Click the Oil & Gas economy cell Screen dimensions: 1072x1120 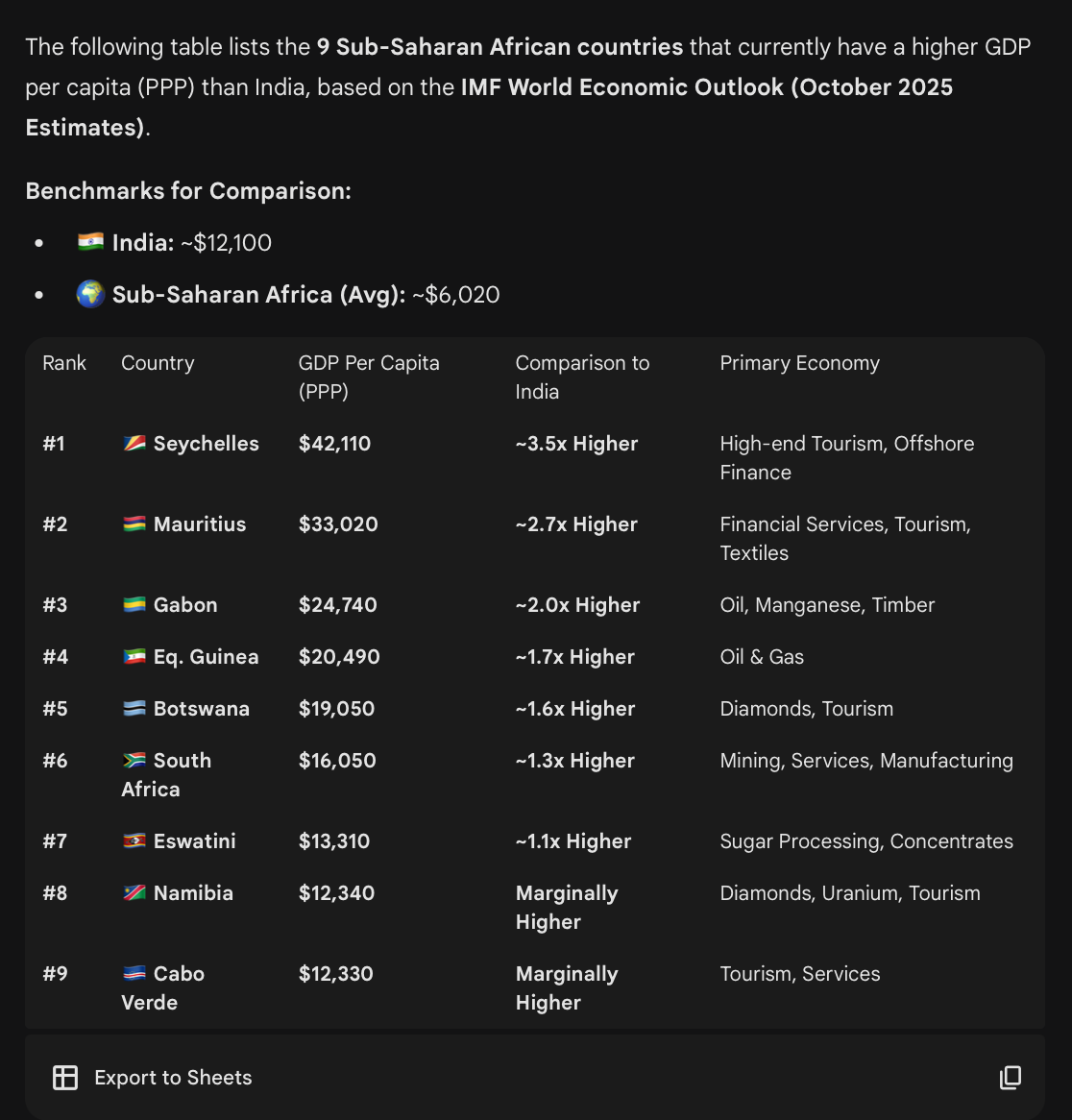tap(762, 657)
